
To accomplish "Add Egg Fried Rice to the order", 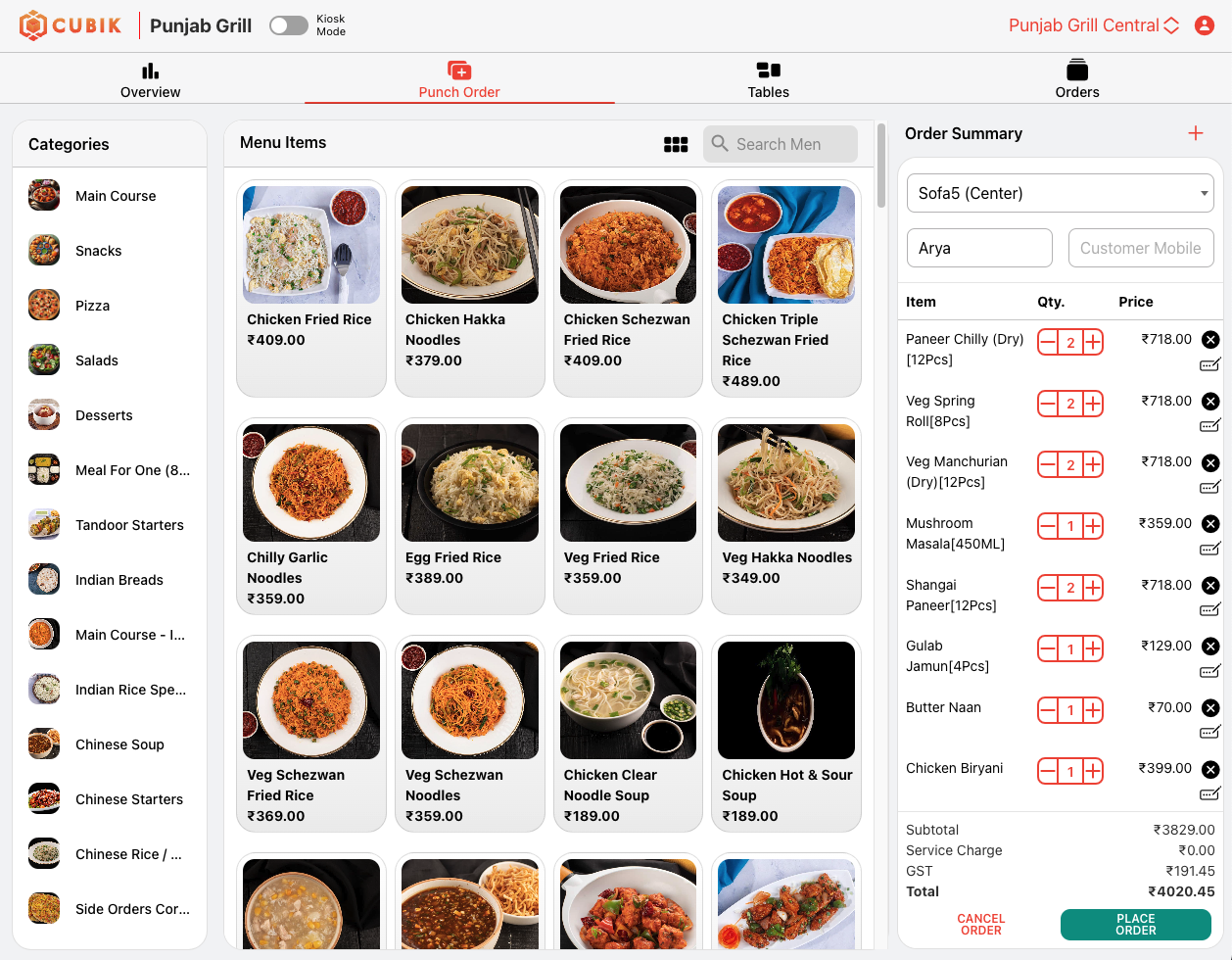I will pyautogui.click(x=470, y=516).
